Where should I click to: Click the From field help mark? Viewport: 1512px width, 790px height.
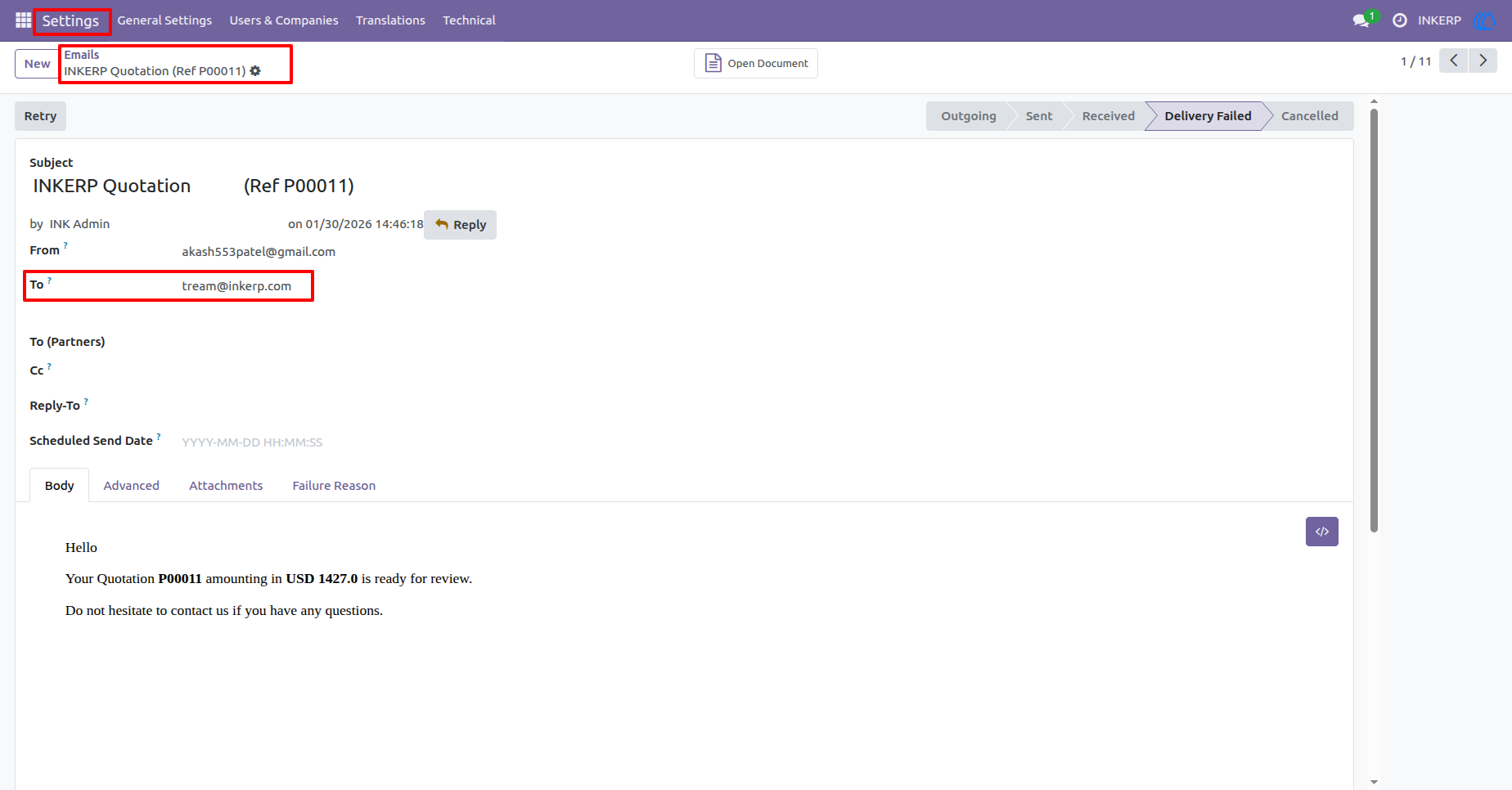(x=65, y=245)
